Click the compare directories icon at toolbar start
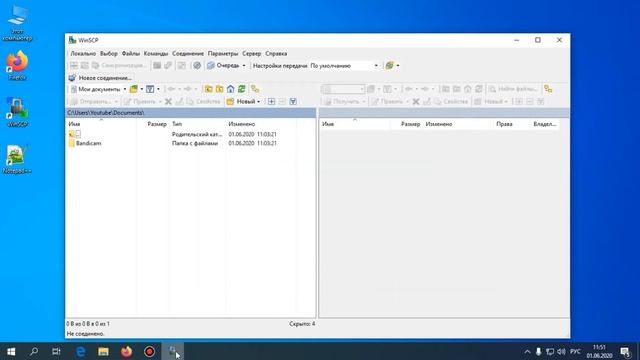This screenshot has height=360, width=640. pos(74,65)
